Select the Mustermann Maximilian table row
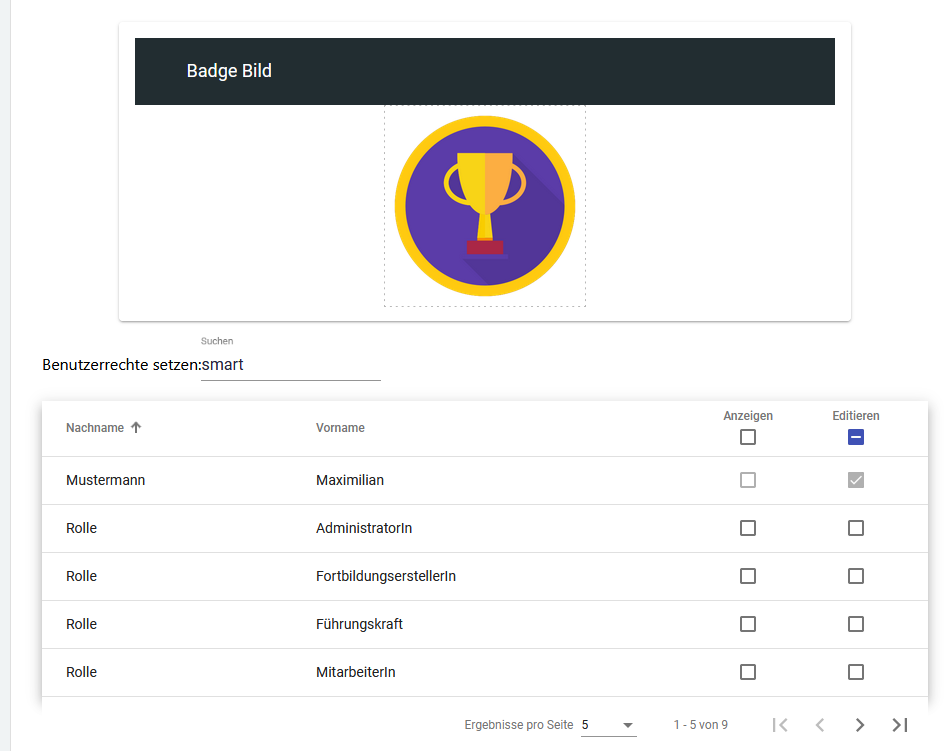Image resolution: width=944 pixels, height=751 pixels. [x=400, y=481]
